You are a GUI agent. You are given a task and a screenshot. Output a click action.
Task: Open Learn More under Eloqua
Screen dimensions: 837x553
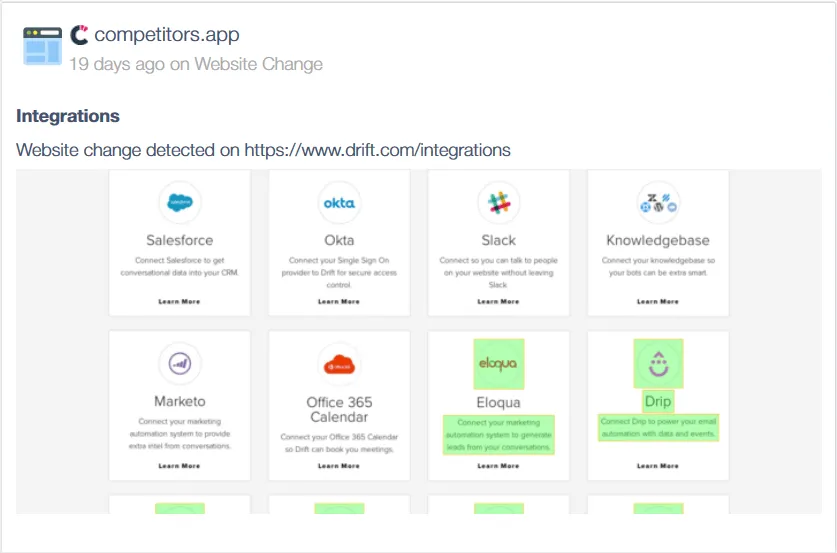point(498,466)
